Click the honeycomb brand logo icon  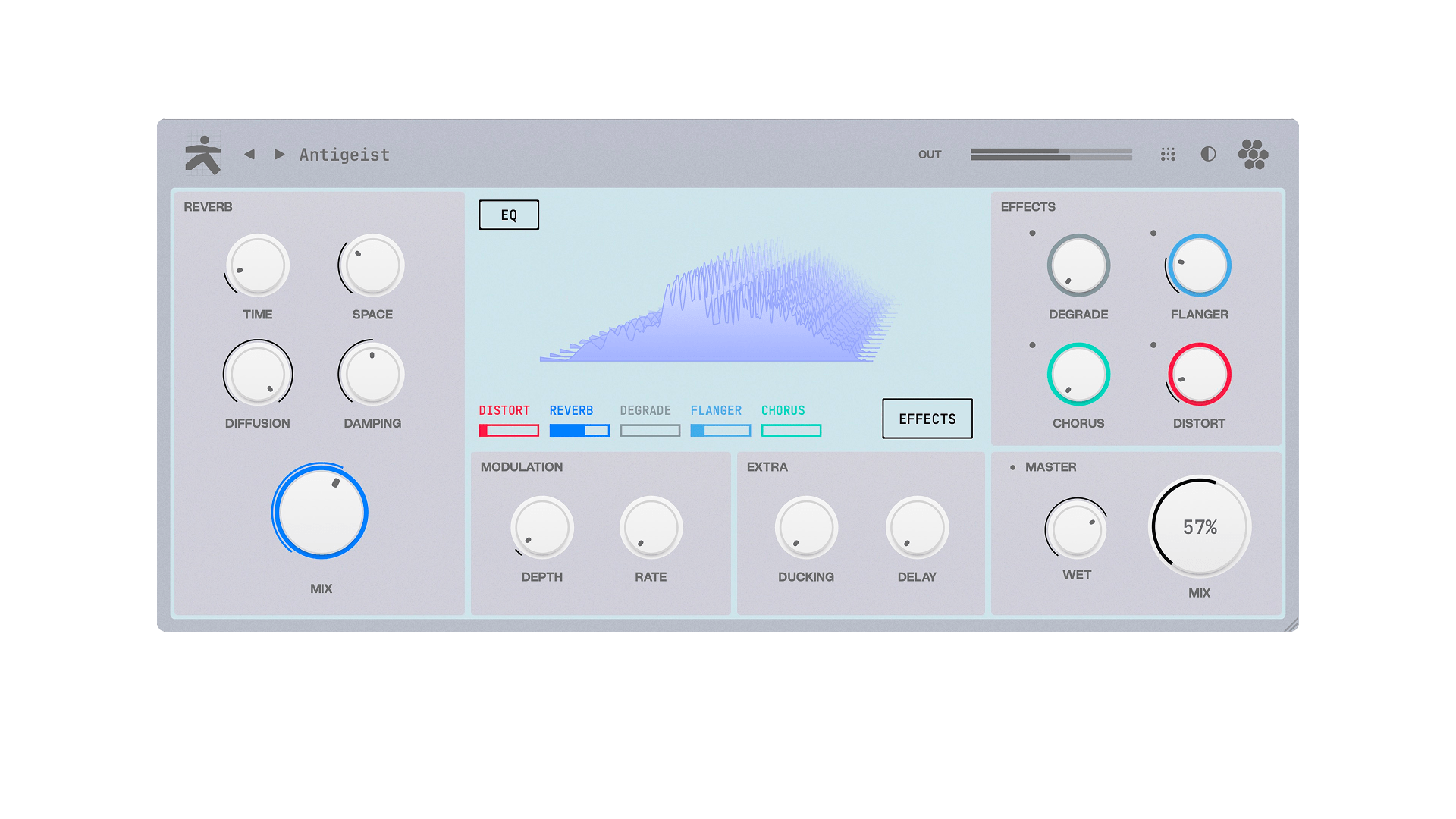coord(1253,155)
